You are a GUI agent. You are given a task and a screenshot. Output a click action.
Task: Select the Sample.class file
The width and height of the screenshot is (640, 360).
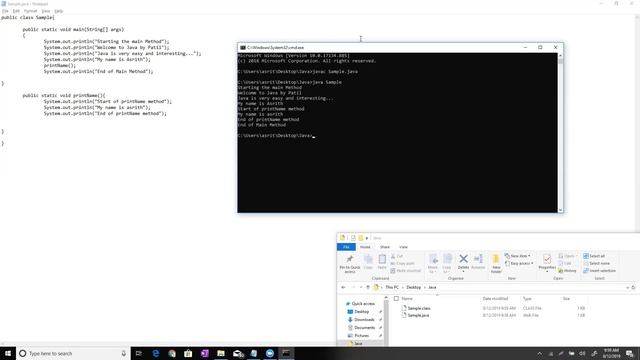[x=419, y=308]
